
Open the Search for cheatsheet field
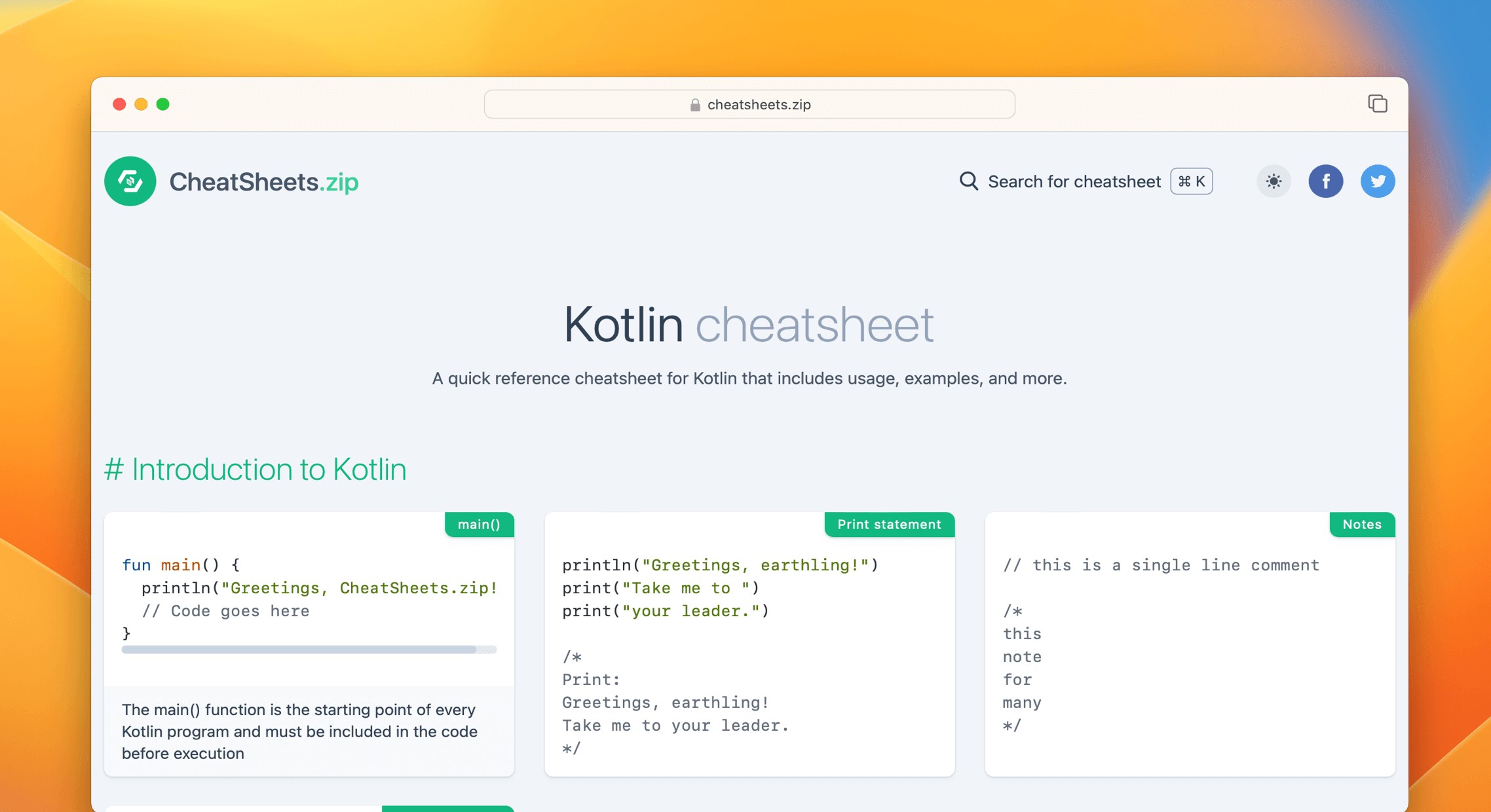tap(1074, 181)
